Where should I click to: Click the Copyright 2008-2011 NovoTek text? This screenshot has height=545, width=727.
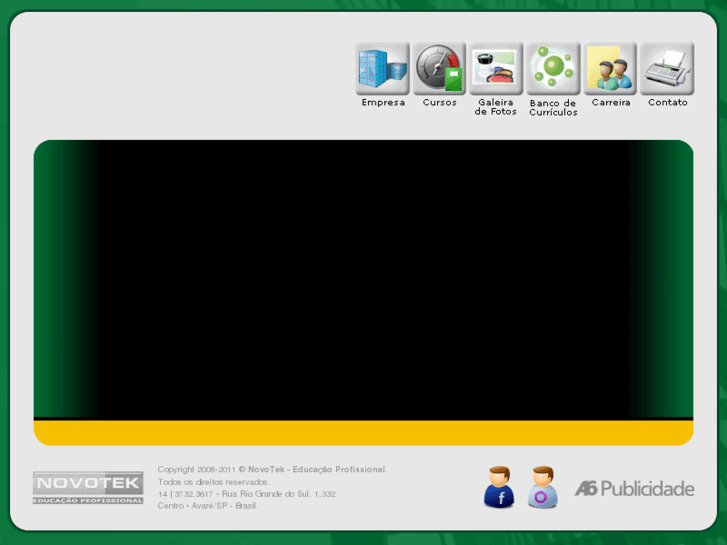click(272, 469)
